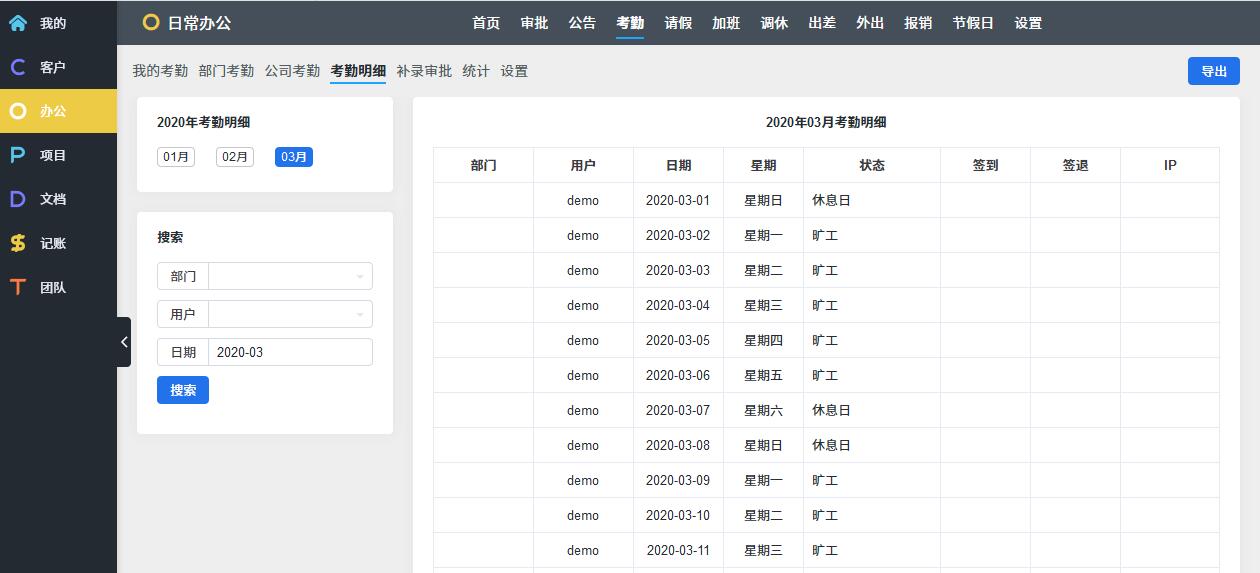Switch to the 部门考勤 tab
This screenshot has width=1260, height=573.
[x=226, y=71]
